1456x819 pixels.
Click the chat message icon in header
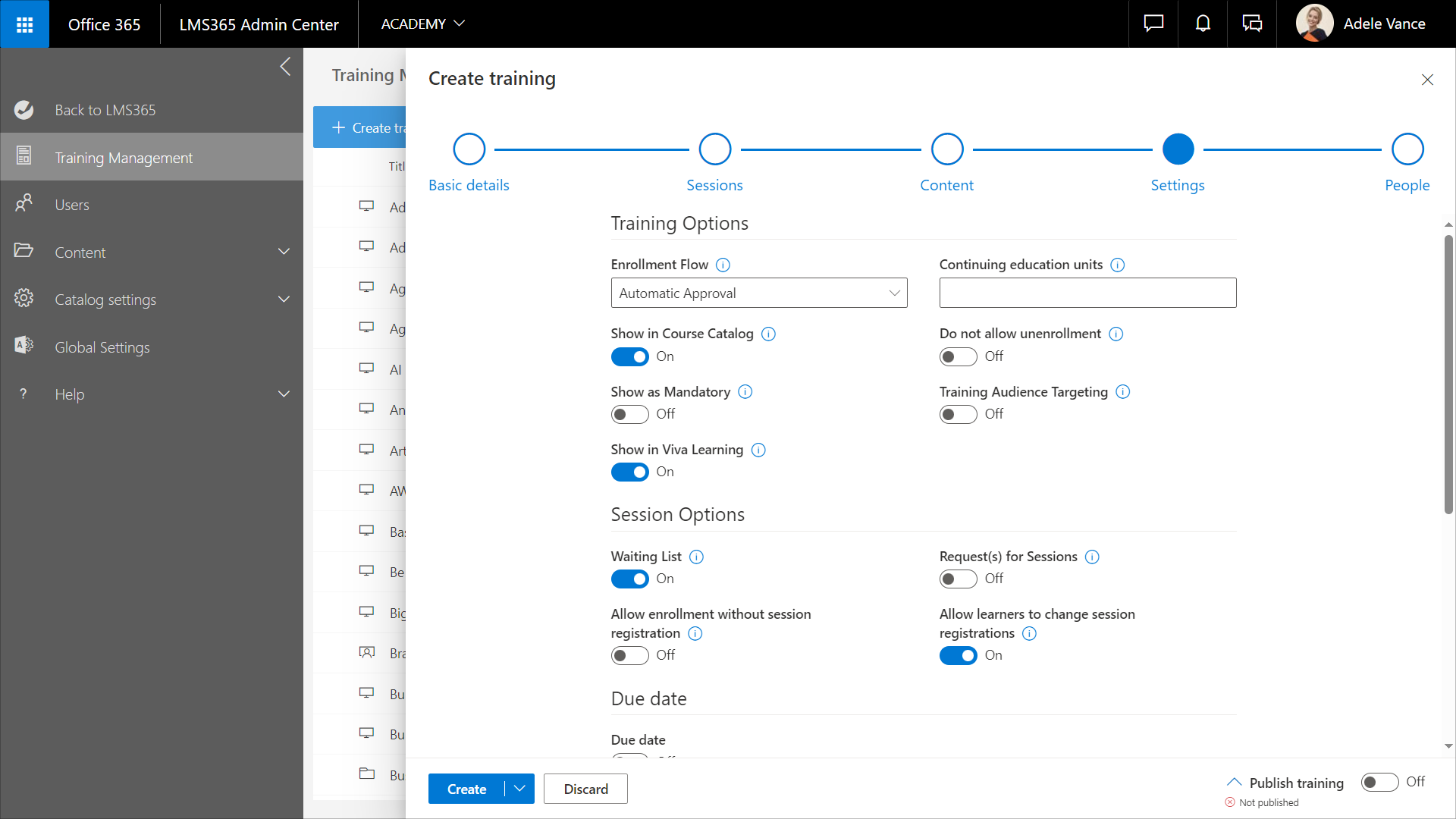click(1153, 24)
